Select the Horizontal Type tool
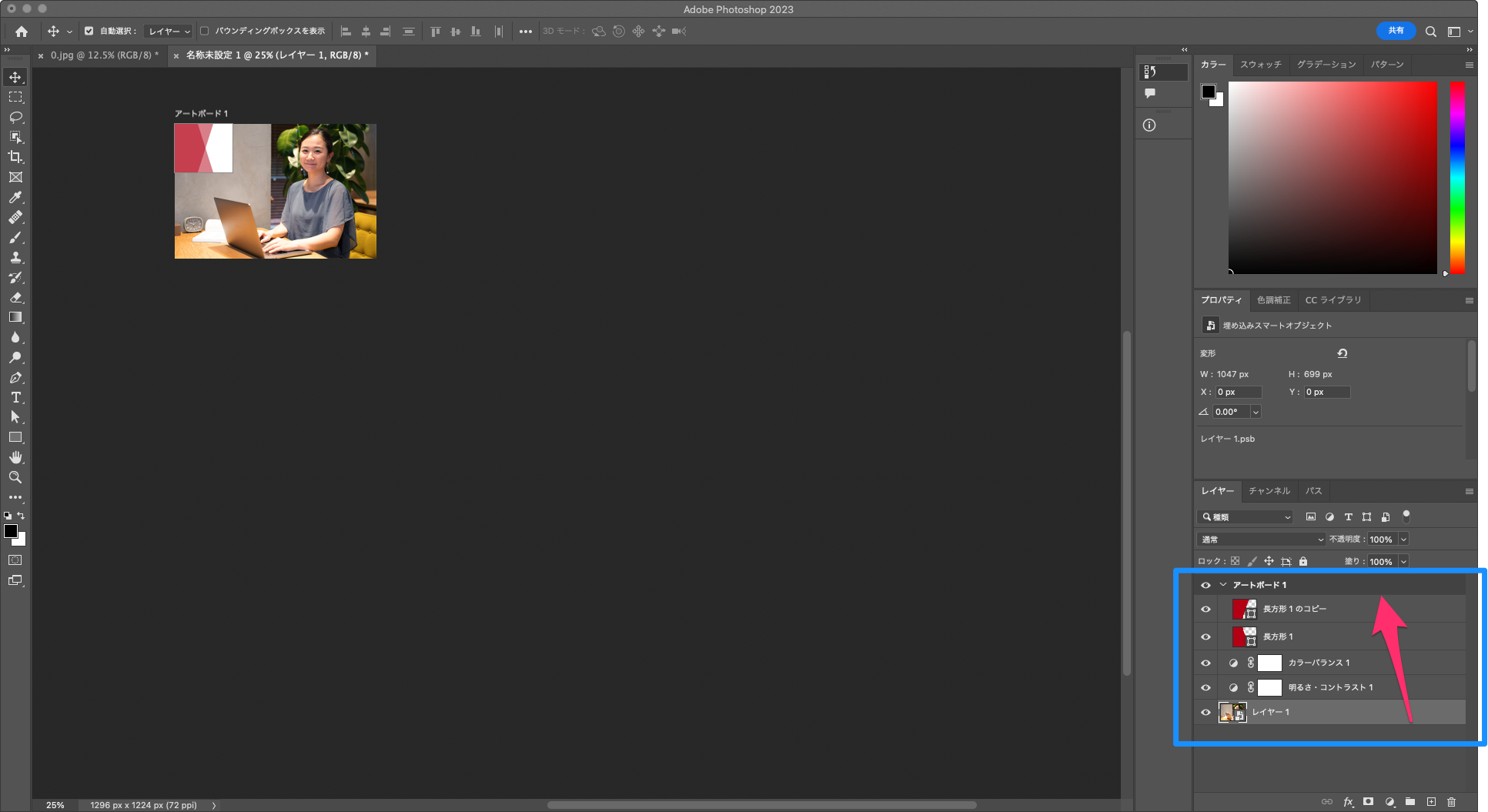Viewport: 1488px width, 812px height. tap(15, 397)
